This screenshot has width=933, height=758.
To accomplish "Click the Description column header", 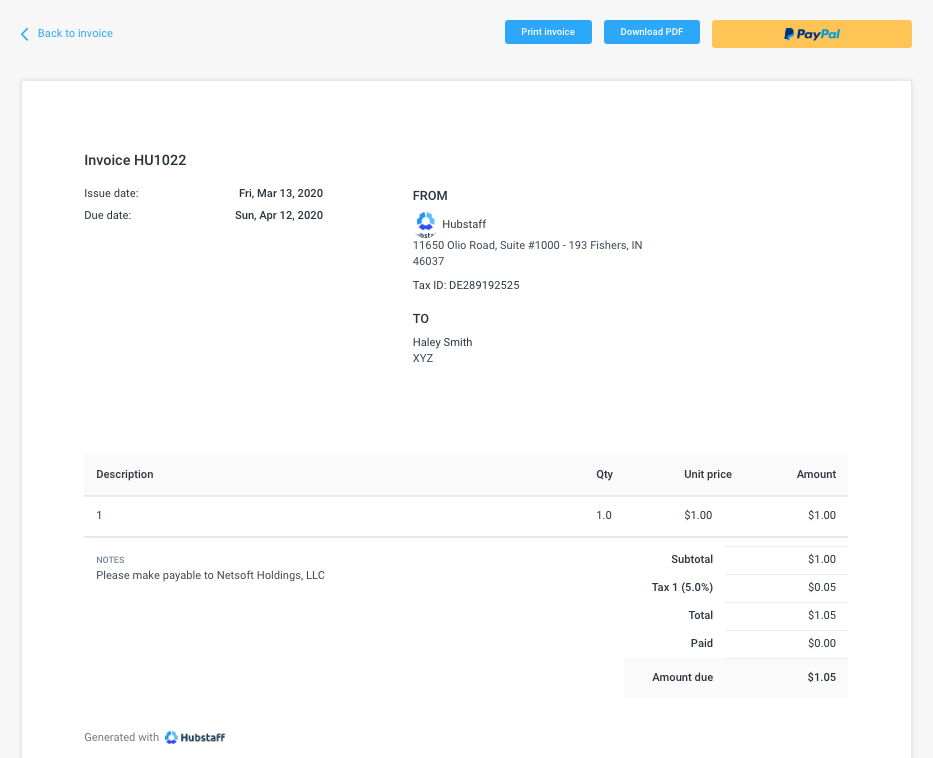I will click(124, 474).
